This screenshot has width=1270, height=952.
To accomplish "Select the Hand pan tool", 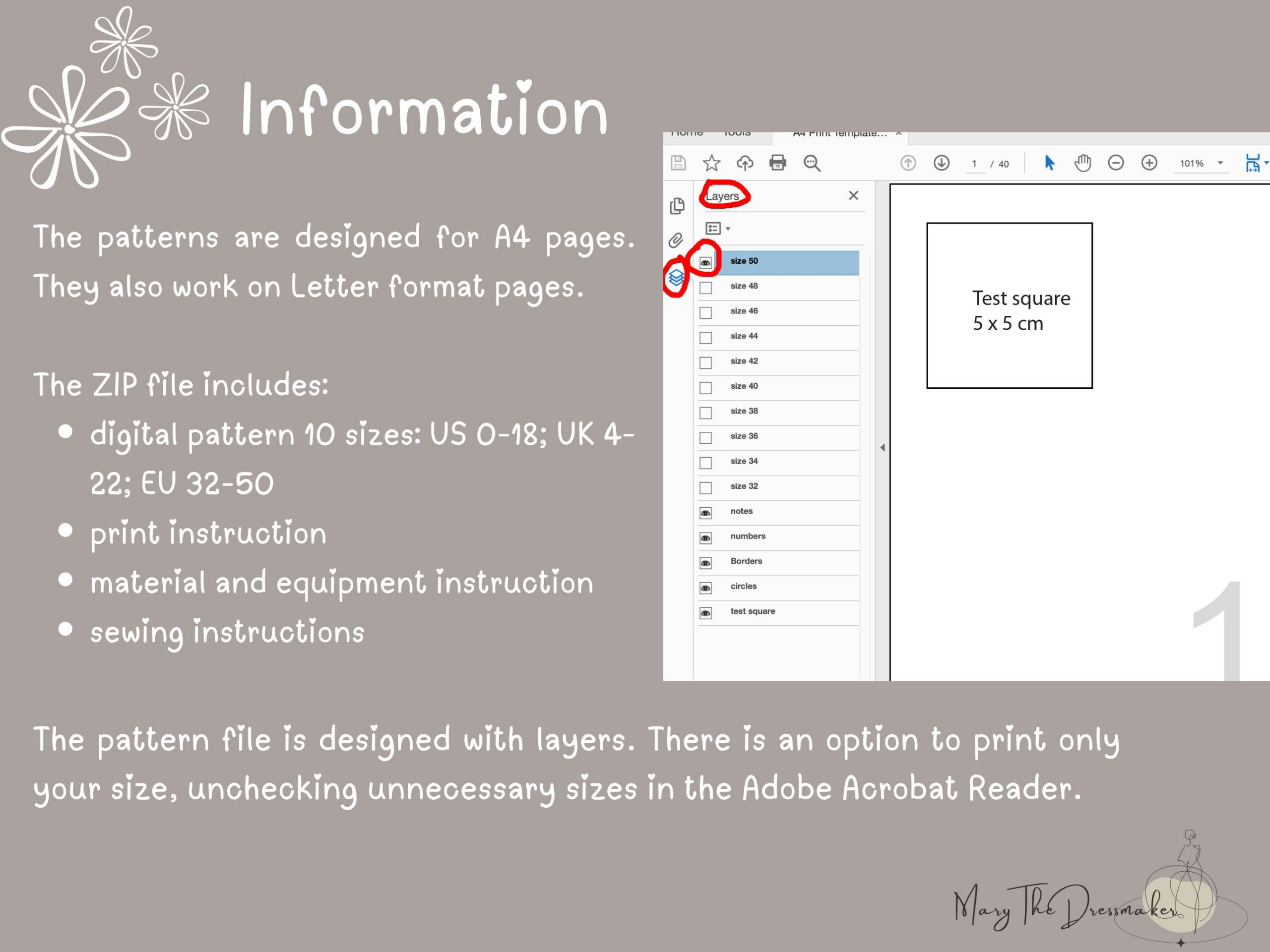I will [x=1082, y=163].
